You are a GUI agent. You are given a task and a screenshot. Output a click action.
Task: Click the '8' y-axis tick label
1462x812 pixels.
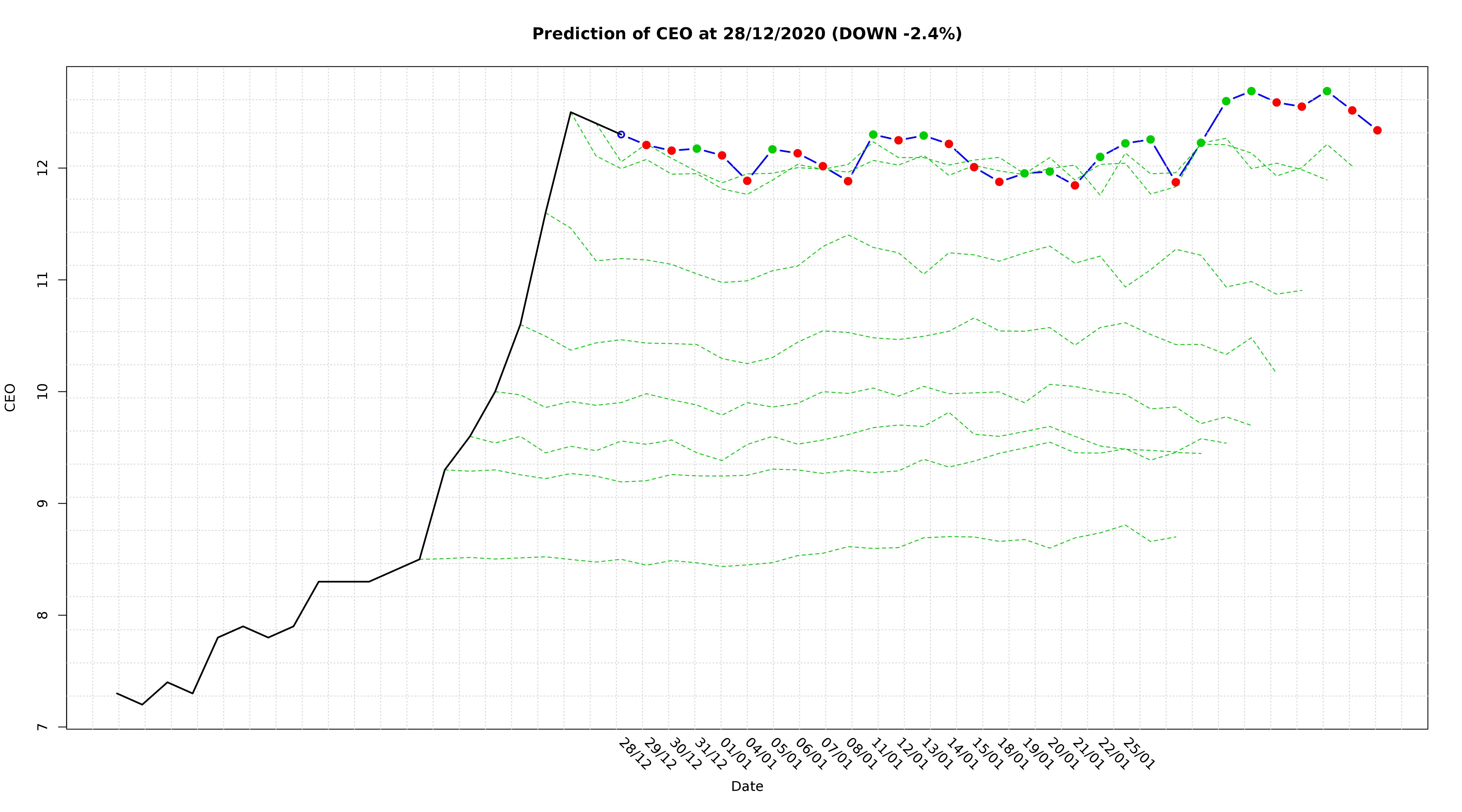tap(43, 616)
